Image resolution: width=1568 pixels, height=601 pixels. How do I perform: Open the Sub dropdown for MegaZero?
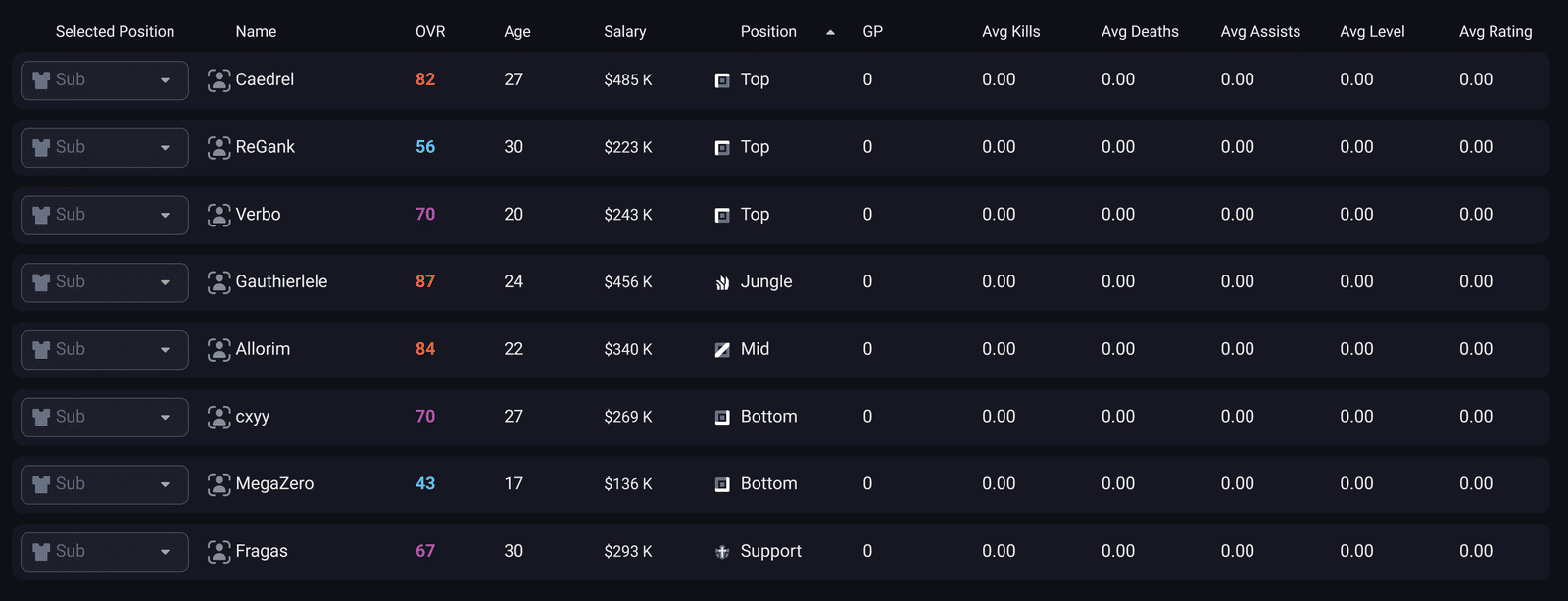click(105, 484)
